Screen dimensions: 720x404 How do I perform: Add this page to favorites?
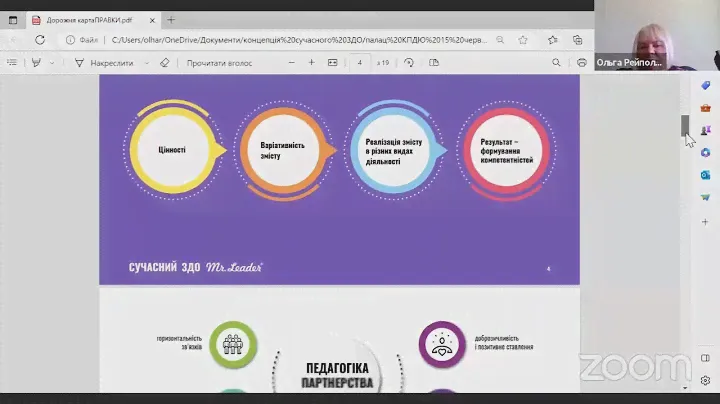tap(523, 40)
